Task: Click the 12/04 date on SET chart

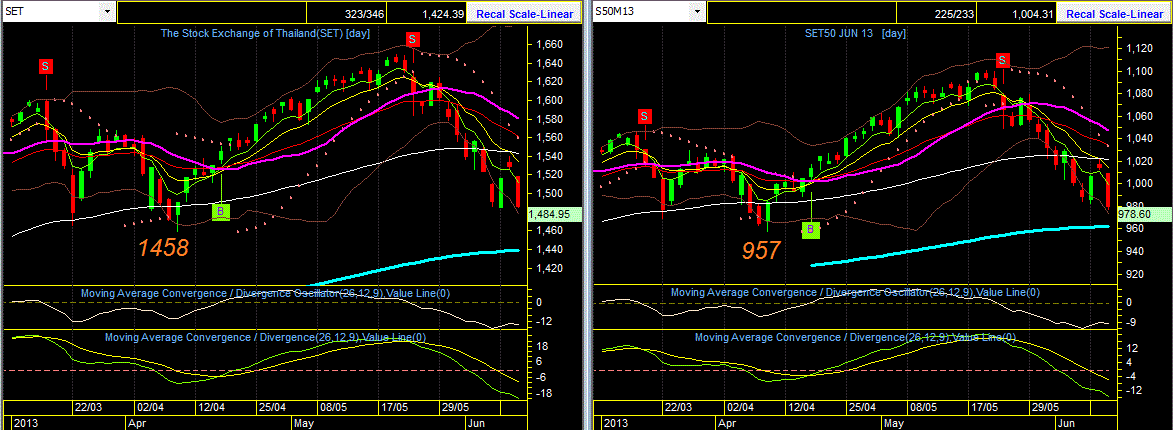Action: pyautogui.click(x=212, y=408)
